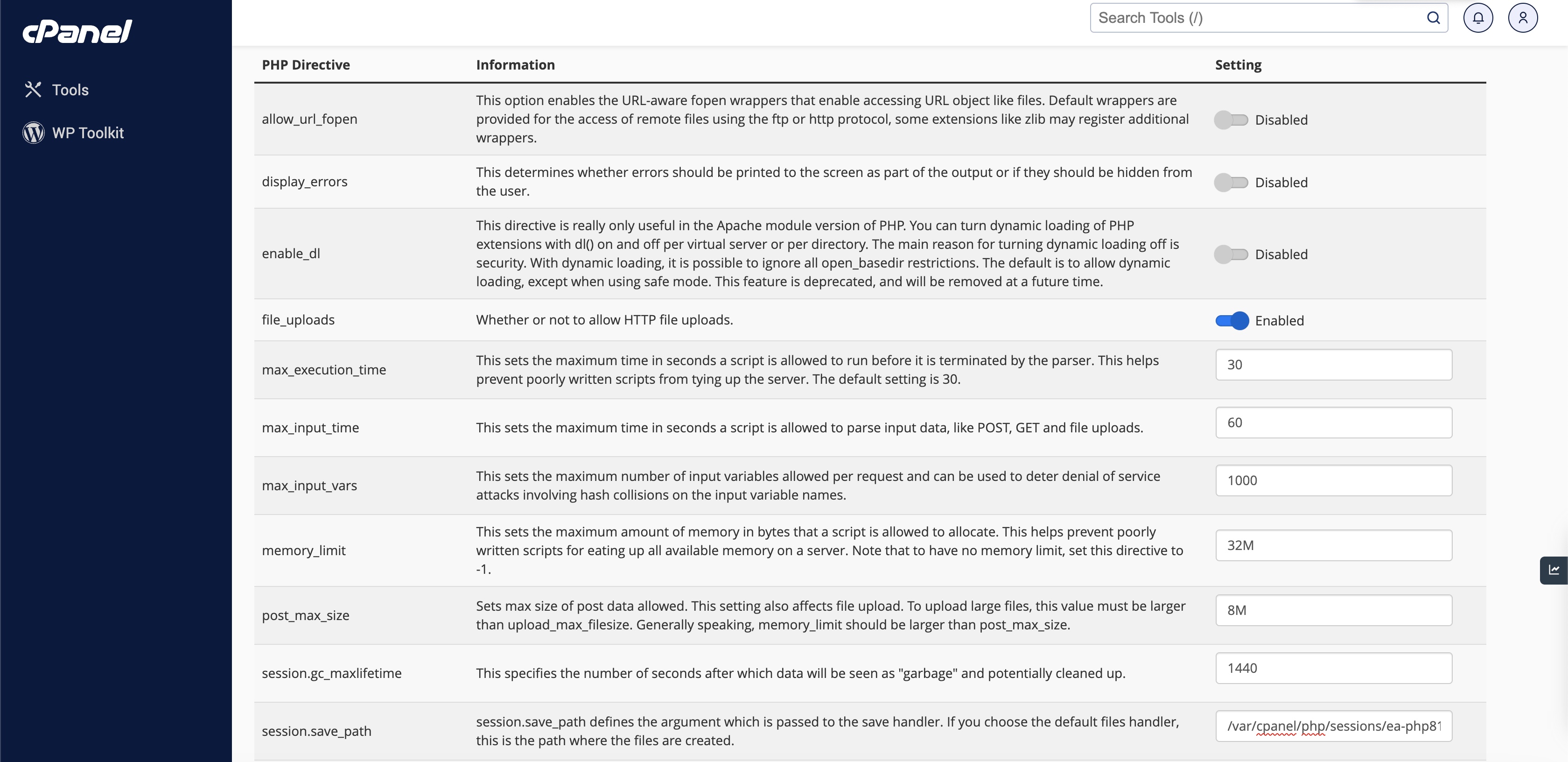This screenshot has width=1568, height=762.
Task: Toggle allow_url_fopen setting on
Action: pyautogui.click(x=1231, y=118)
